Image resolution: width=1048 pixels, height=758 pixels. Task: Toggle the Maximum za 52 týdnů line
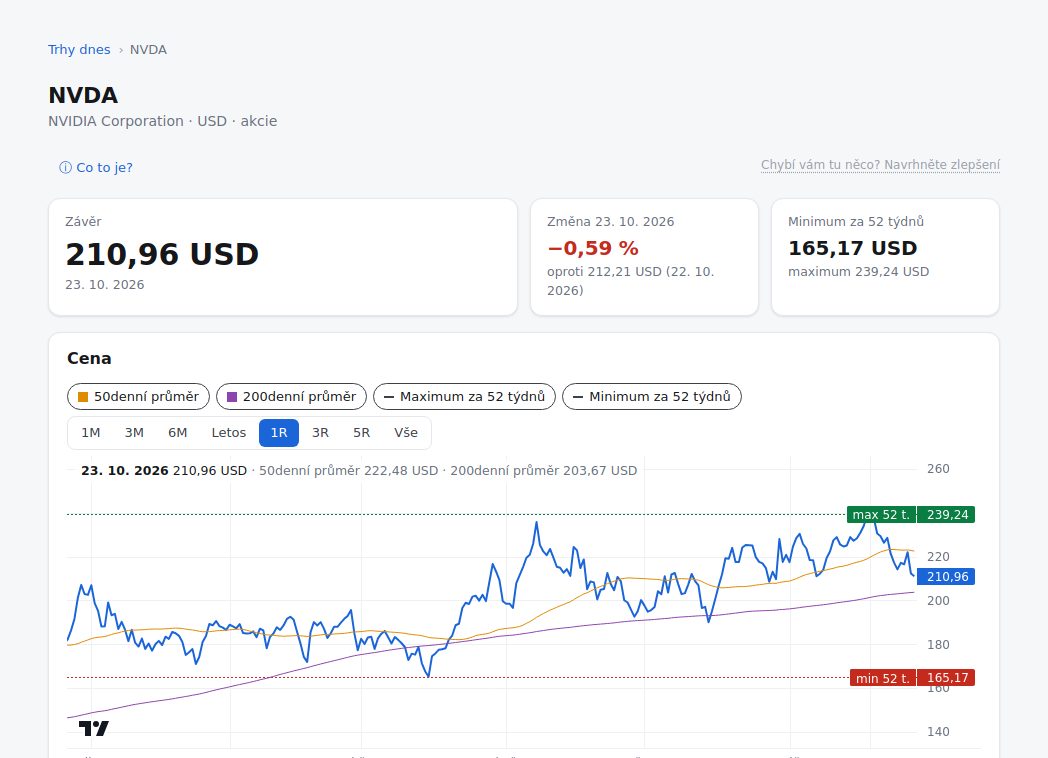coord(465,396)
